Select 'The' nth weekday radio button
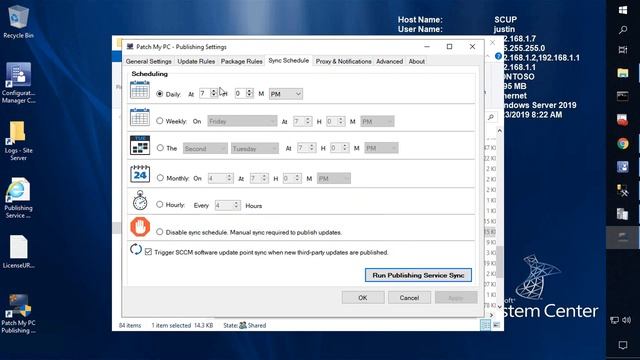Image resolution: width=640 pixels, height=360 pixels. pos(160,148)
